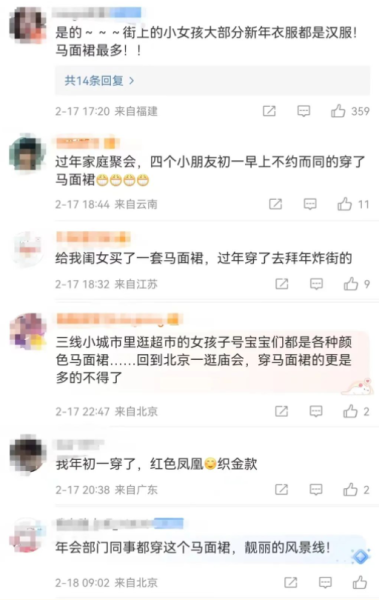
Task: Click the chevron next to 共14条回复
Action: 131,81
